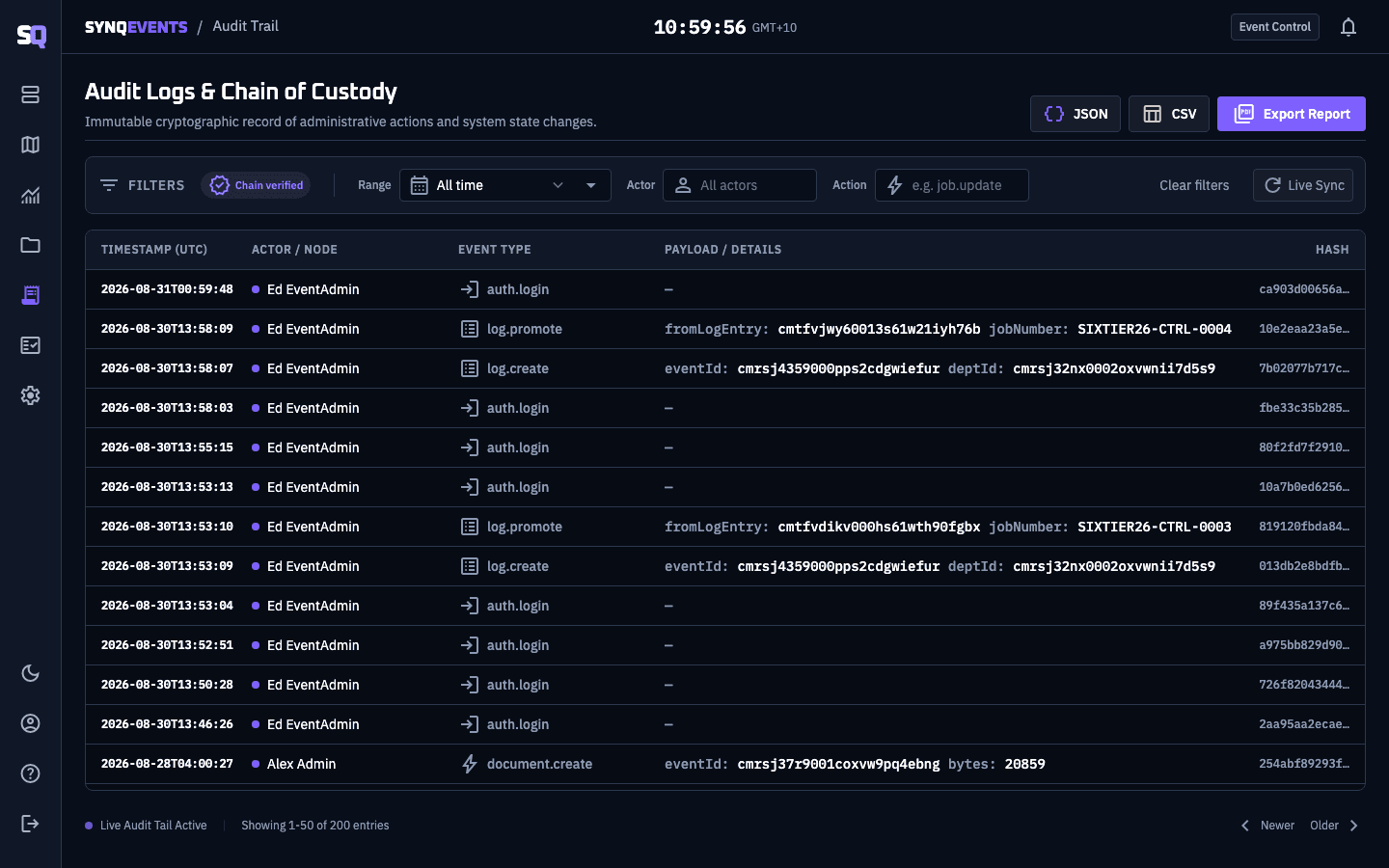Click timestamp 2026-08-30T13:58:07
1389x868 pixels.
167,368
